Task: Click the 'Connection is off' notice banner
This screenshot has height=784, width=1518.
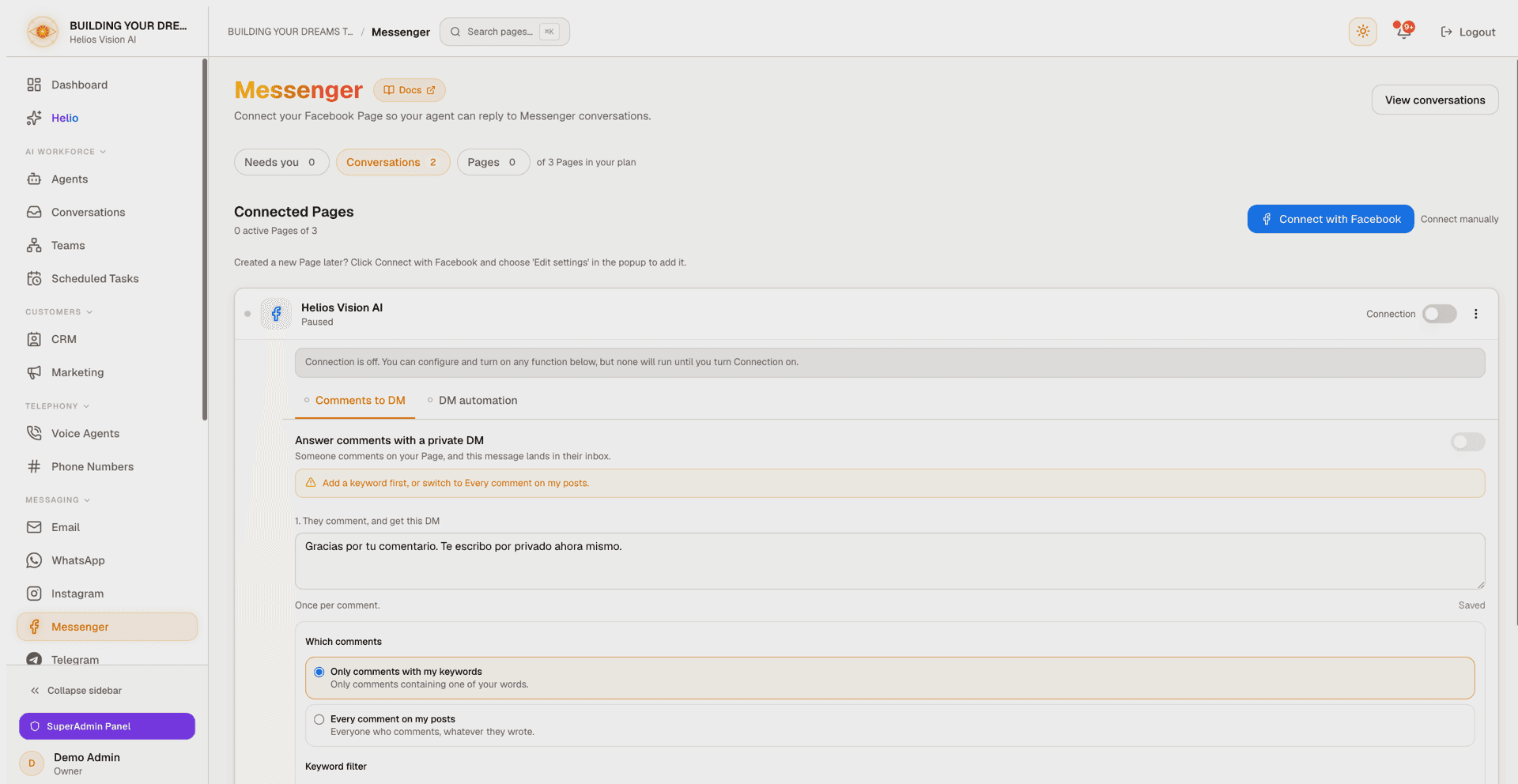Action: tap(889, 363)
